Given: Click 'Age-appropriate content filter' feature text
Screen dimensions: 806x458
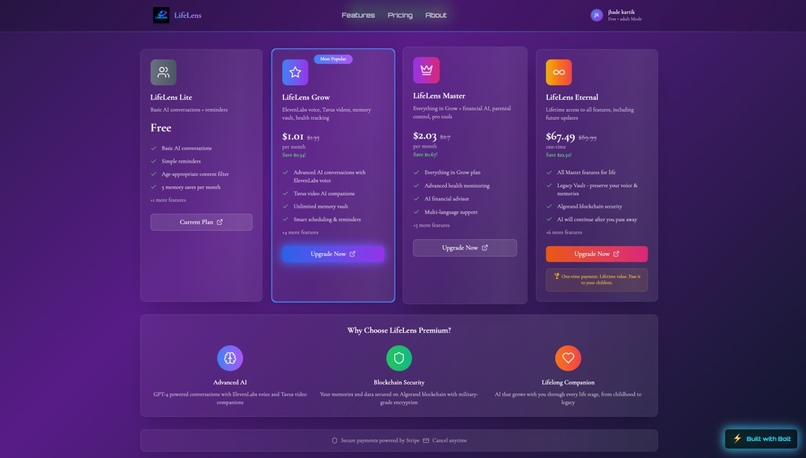Looking at the screenshot, I should (x=195, y=174).
